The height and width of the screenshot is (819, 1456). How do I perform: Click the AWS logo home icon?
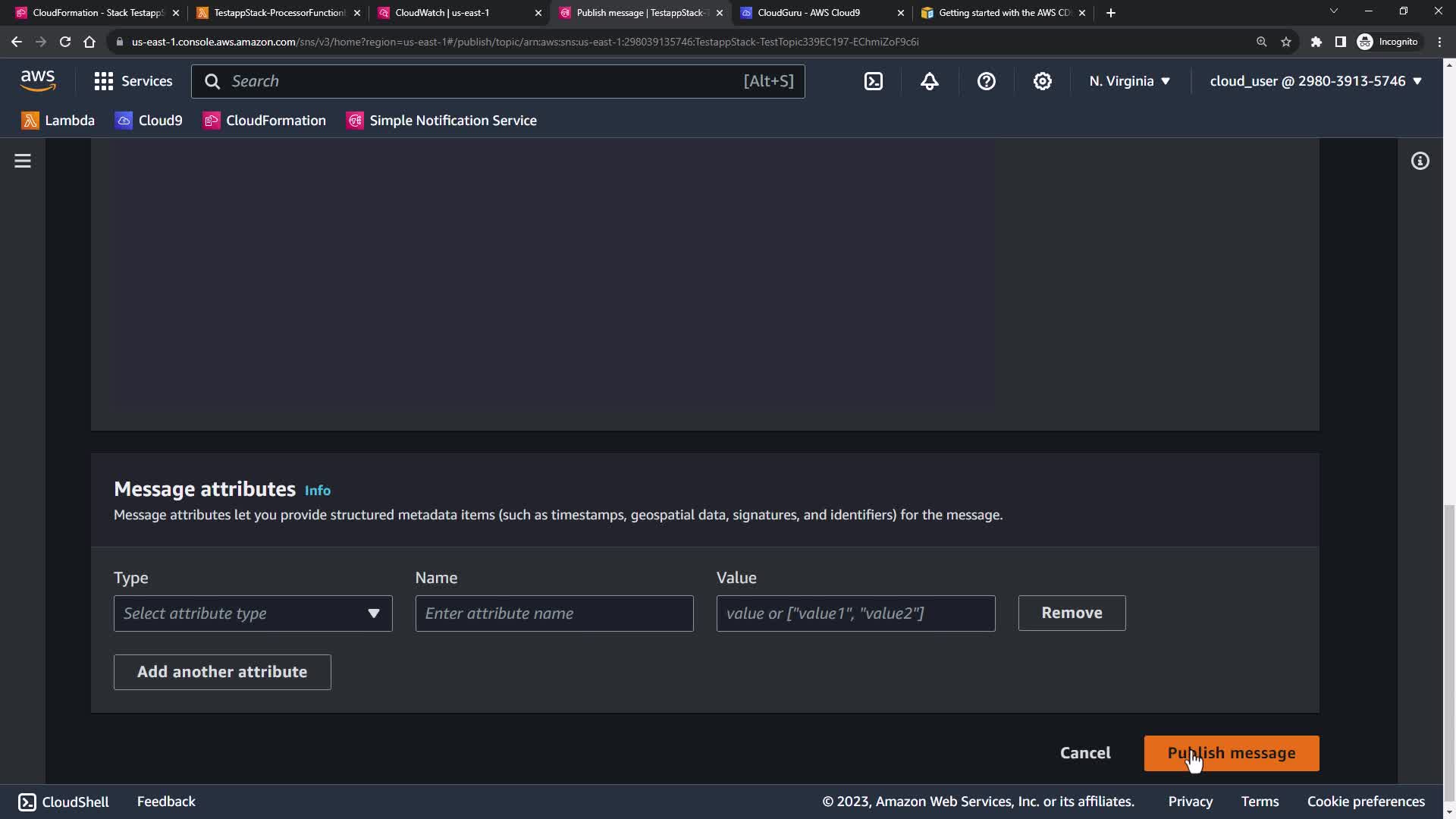[x=38, y=80]
